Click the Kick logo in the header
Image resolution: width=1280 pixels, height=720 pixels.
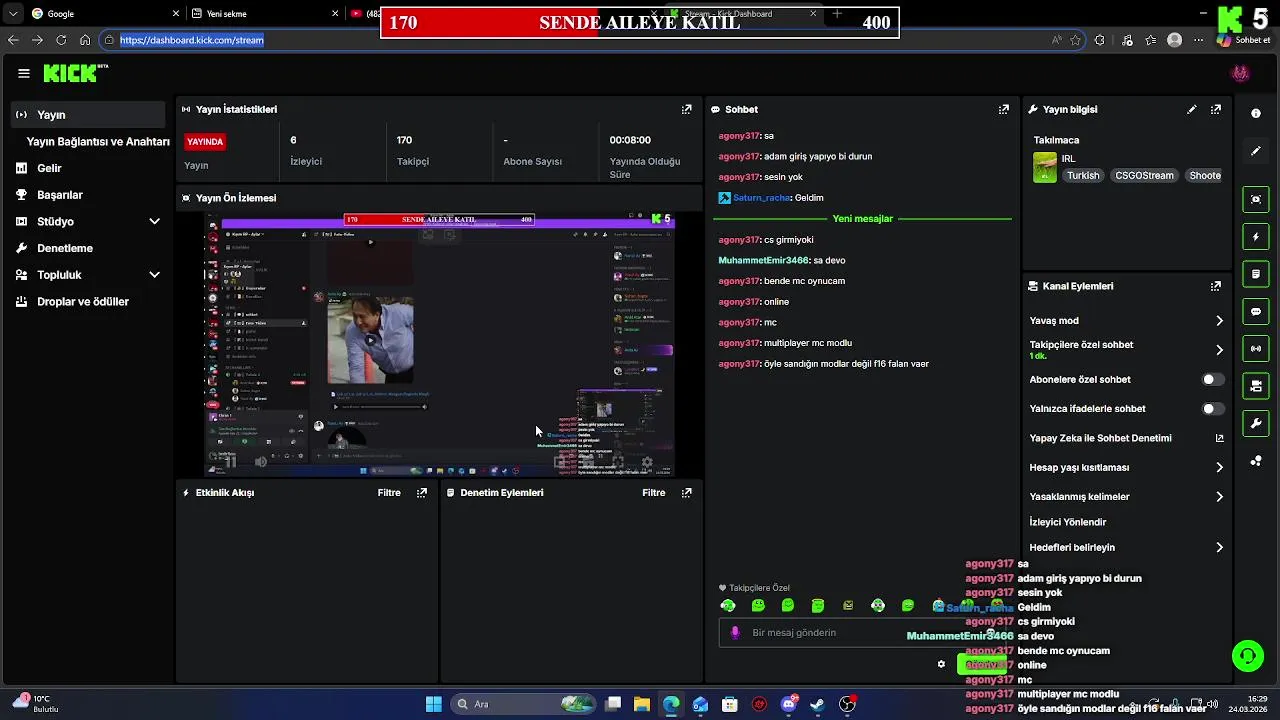coord(74,73)
